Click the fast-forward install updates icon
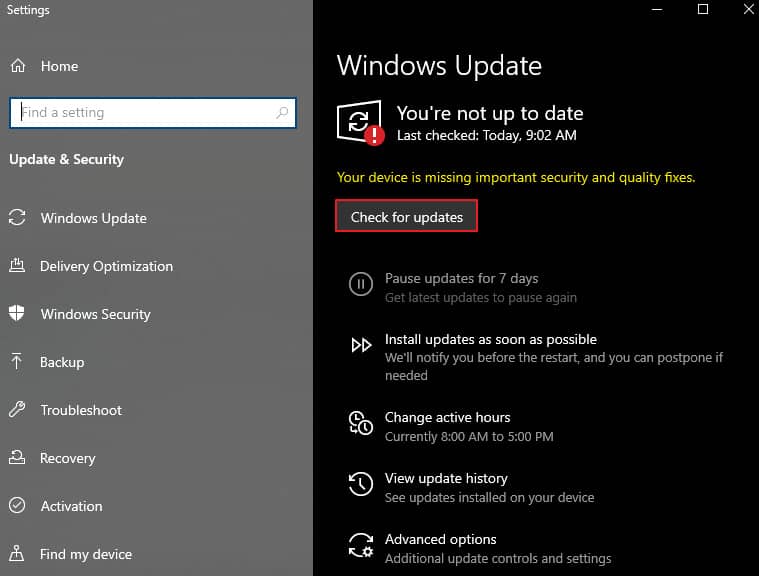This screenshot has width=759, height=576. 361,345
